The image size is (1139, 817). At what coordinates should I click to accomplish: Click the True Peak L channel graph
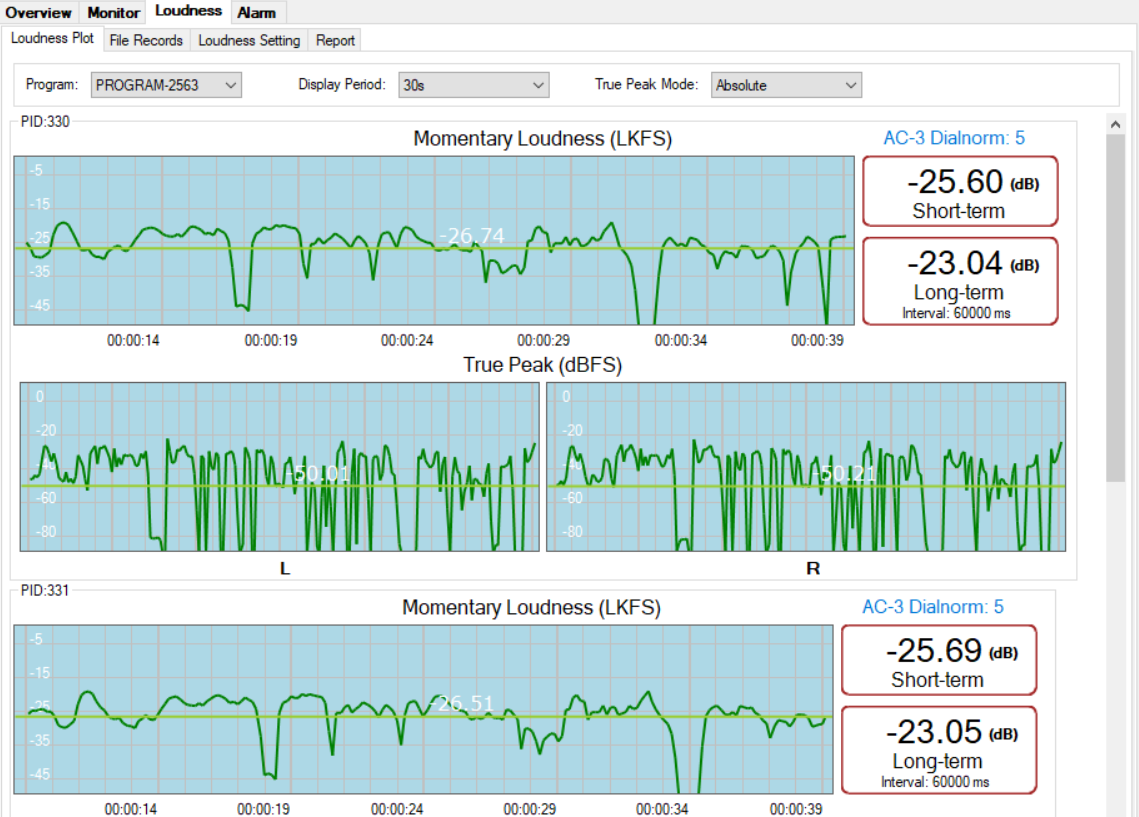click(x=279, y=466)
